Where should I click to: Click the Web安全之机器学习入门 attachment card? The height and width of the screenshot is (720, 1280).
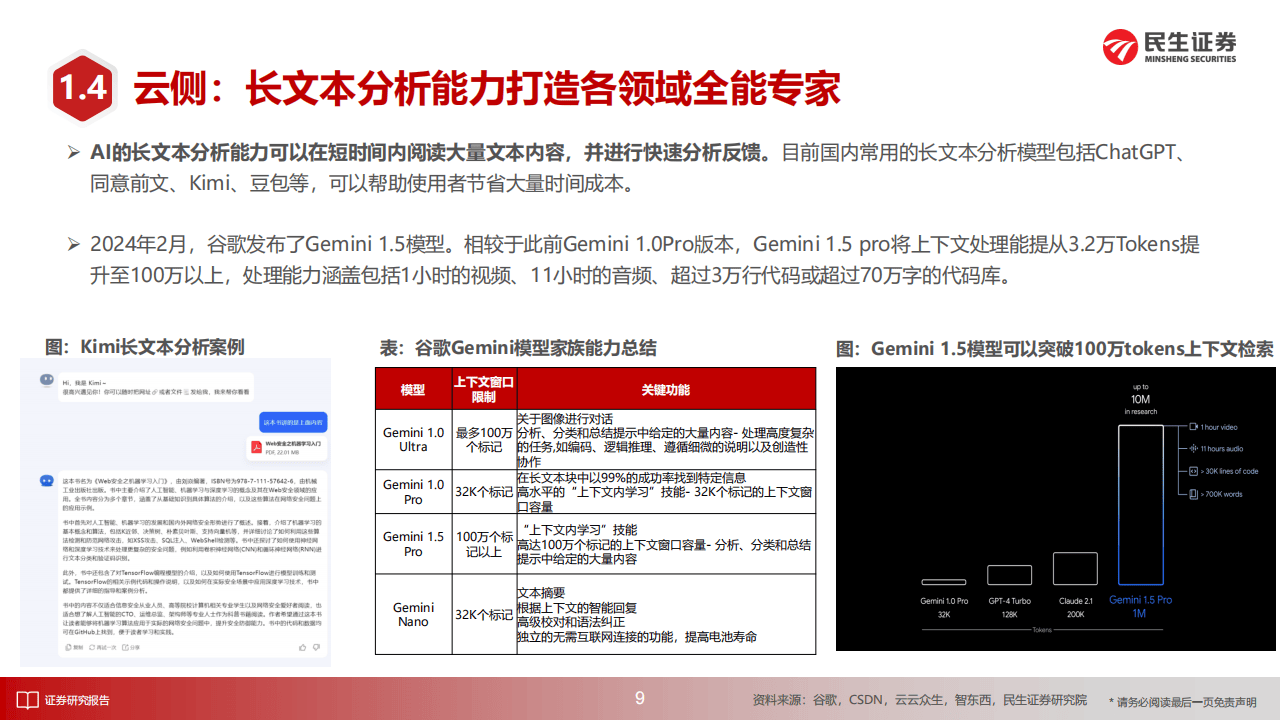pyautogui.click(x=287, y=447)
